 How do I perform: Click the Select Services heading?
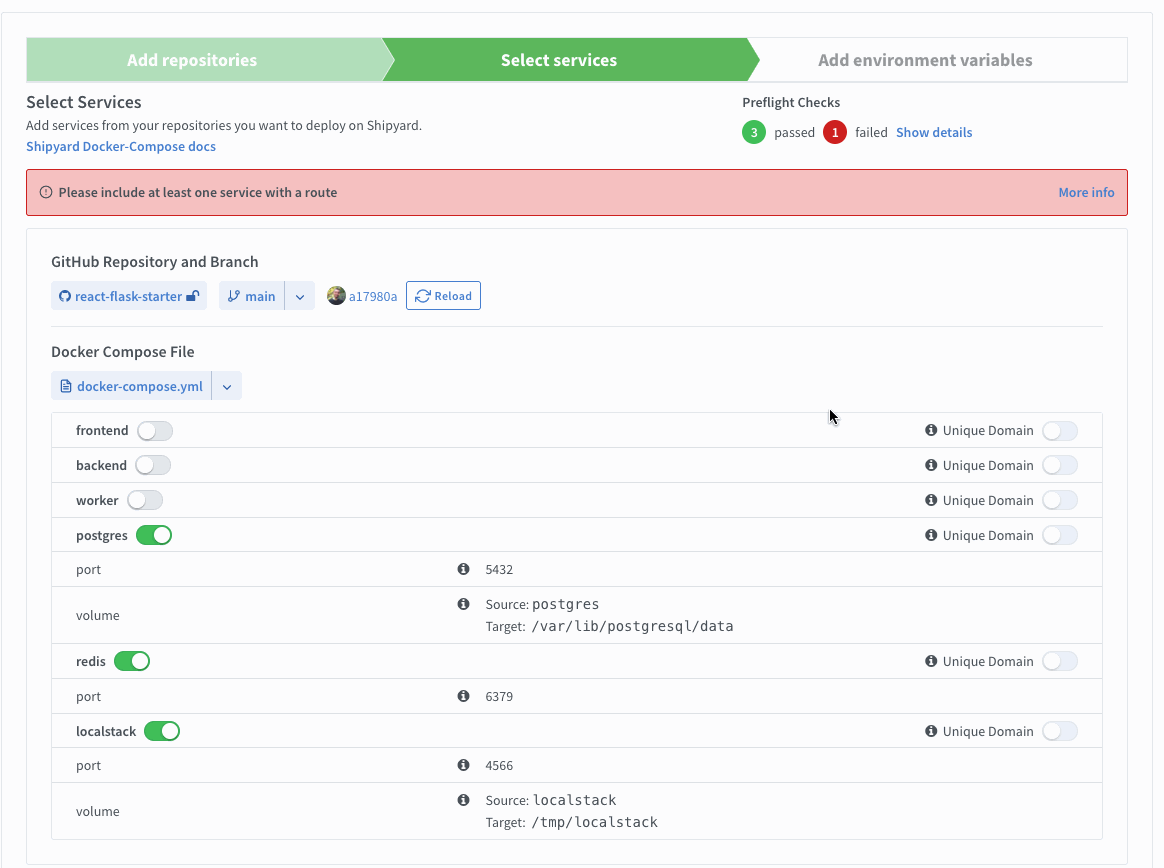(84, 102)
